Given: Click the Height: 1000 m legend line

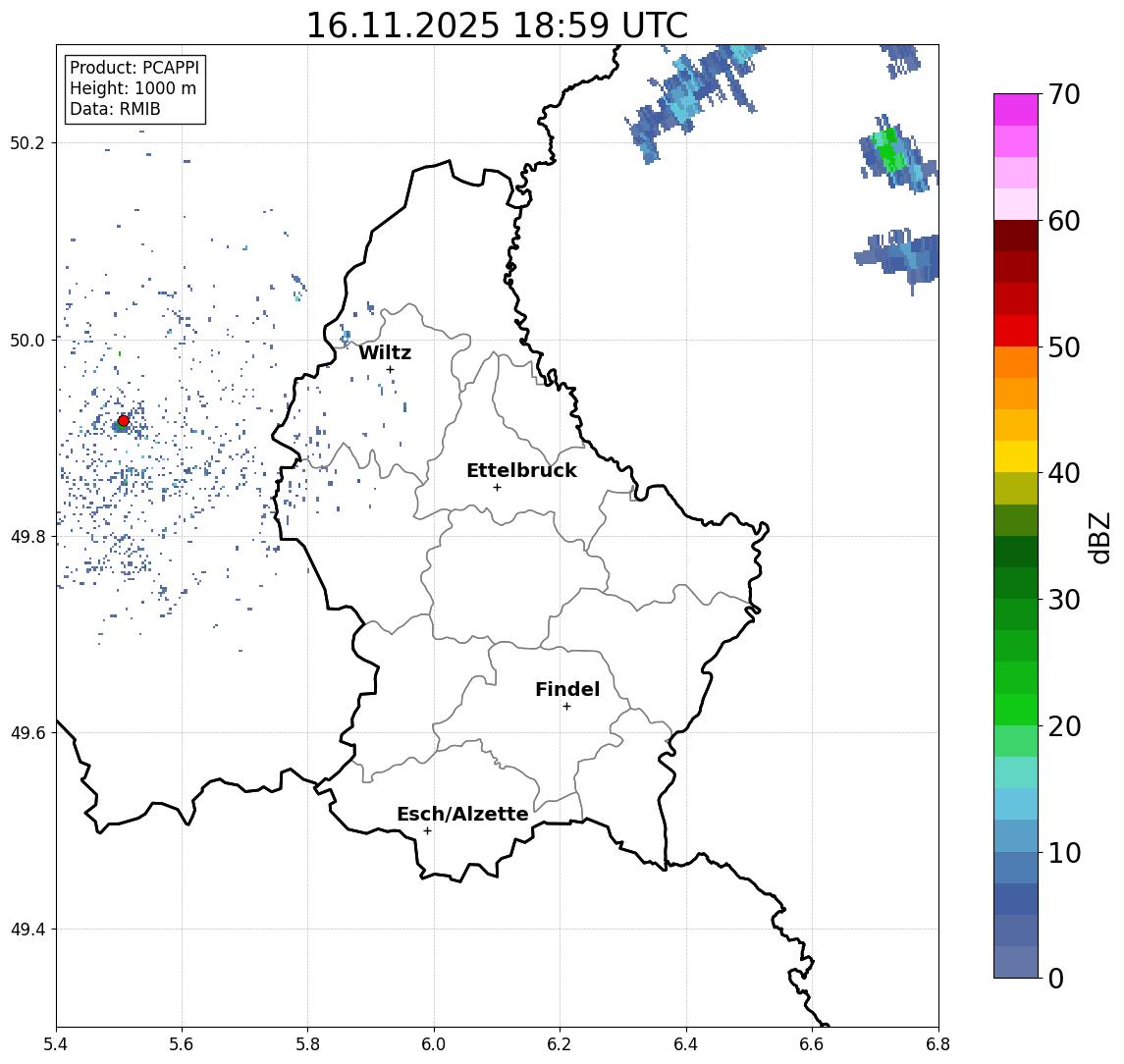Looking at the screenshot, I should coord(133,88).
